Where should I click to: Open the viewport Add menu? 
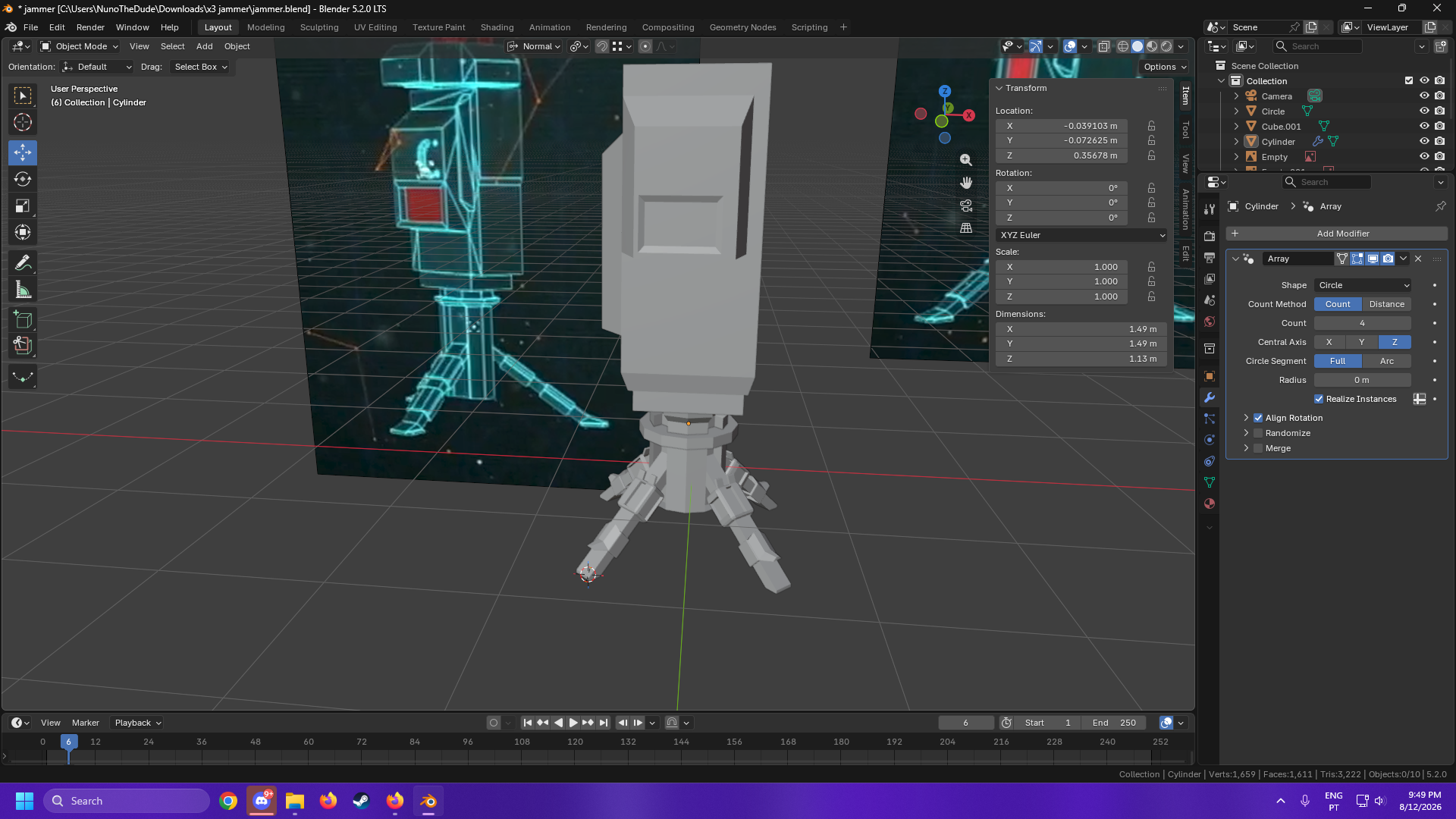(204, 46)
